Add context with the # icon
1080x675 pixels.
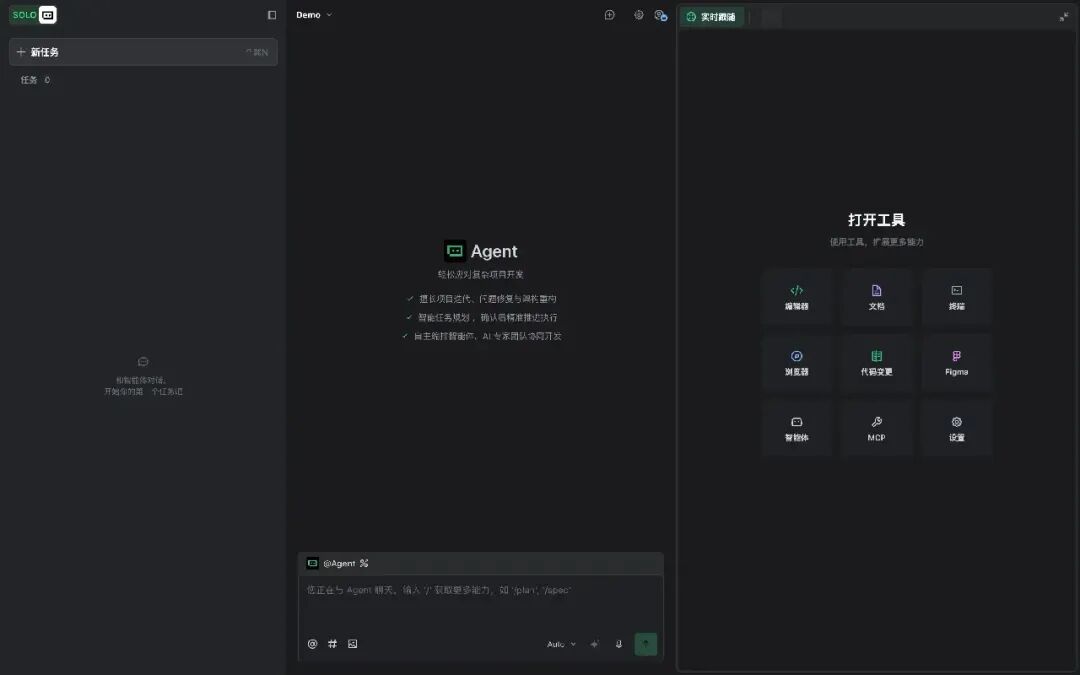coord(333,644)
